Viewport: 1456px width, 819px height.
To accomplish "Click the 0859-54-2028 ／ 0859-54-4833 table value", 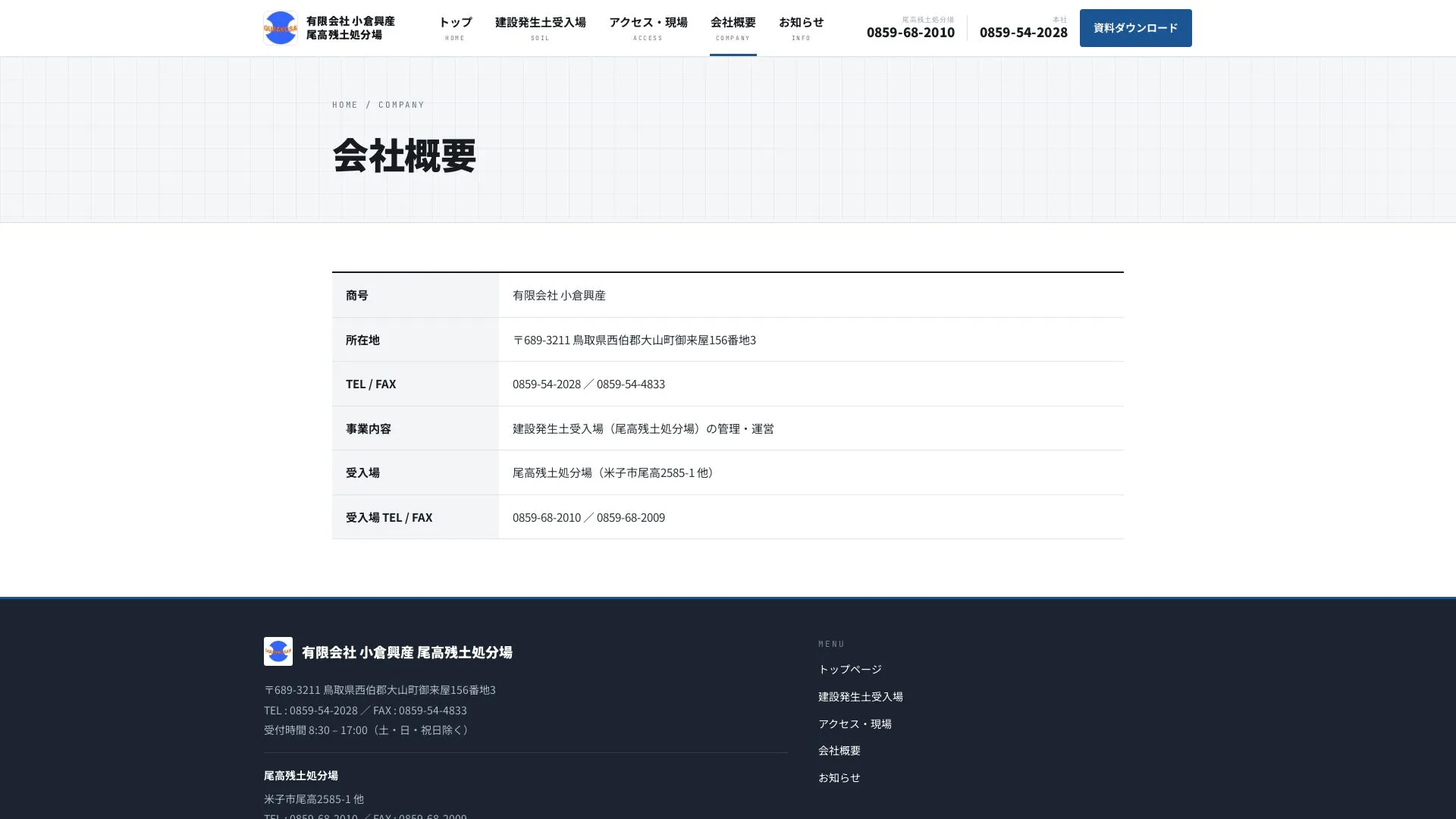I will 588,384.
